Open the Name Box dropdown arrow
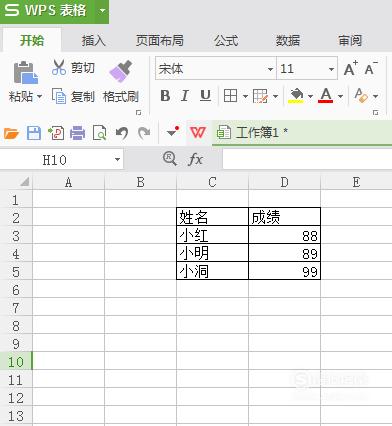Viewport: 392px width, 426px height. (x=117, y=159)
